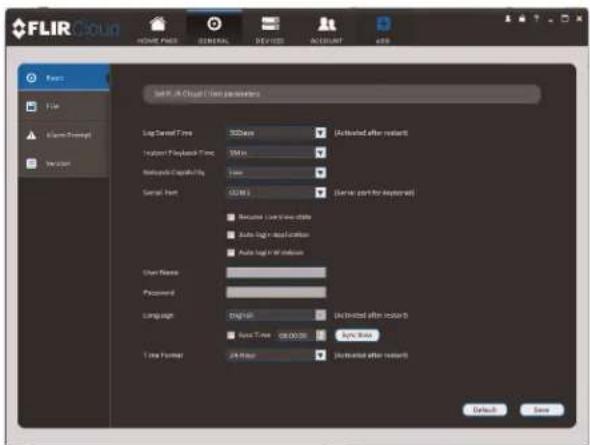
Task: Click into the User Name field
Action: point(276,273)
